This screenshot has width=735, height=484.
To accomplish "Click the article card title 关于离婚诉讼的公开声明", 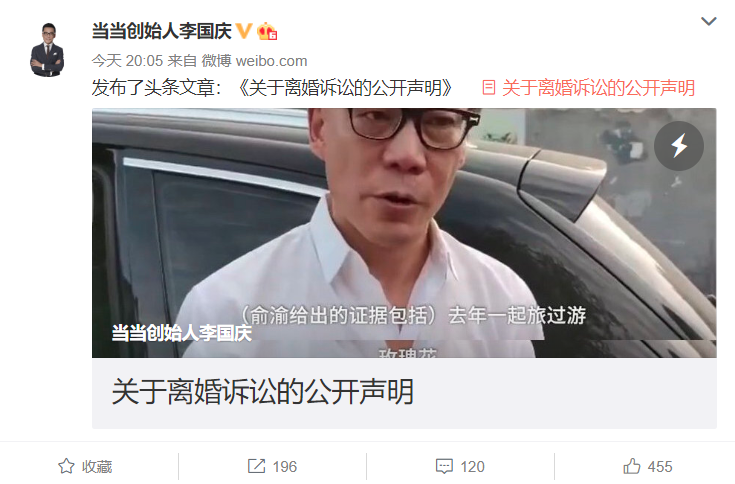I will click(x=262, y=392).
